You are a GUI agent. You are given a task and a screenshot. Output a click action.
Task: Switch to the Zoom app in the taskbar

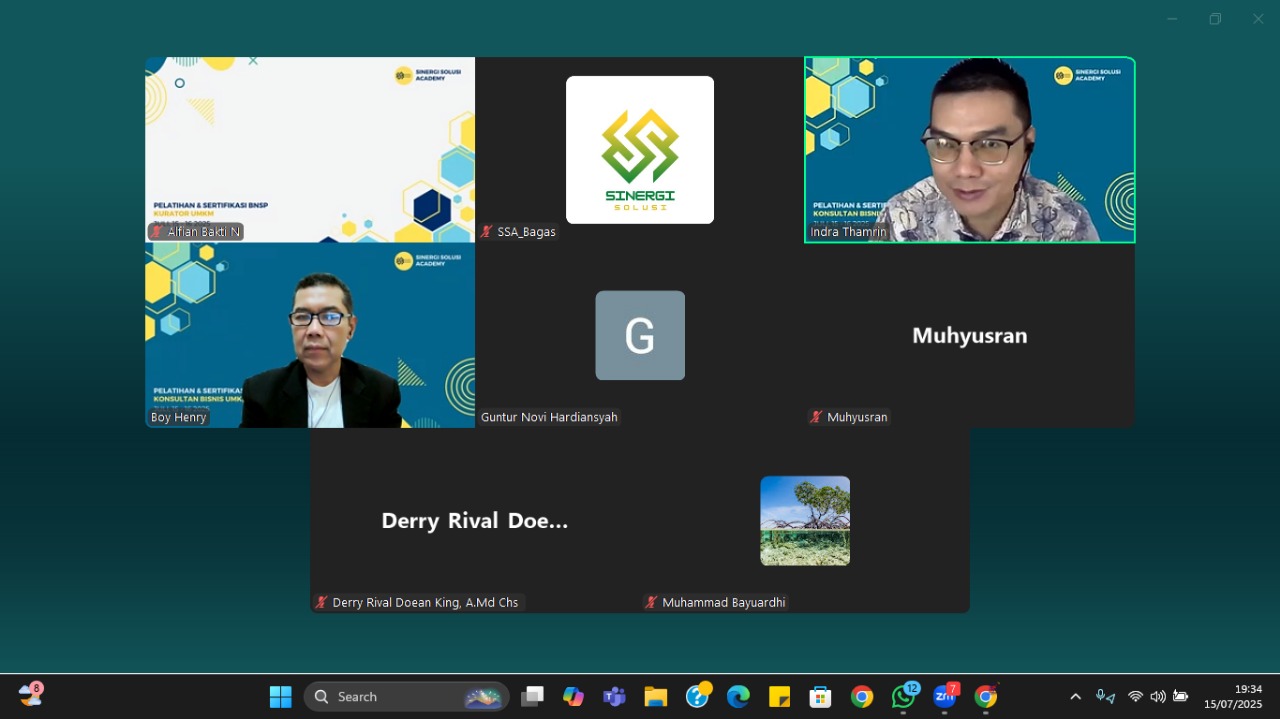[x=944, y=697]
